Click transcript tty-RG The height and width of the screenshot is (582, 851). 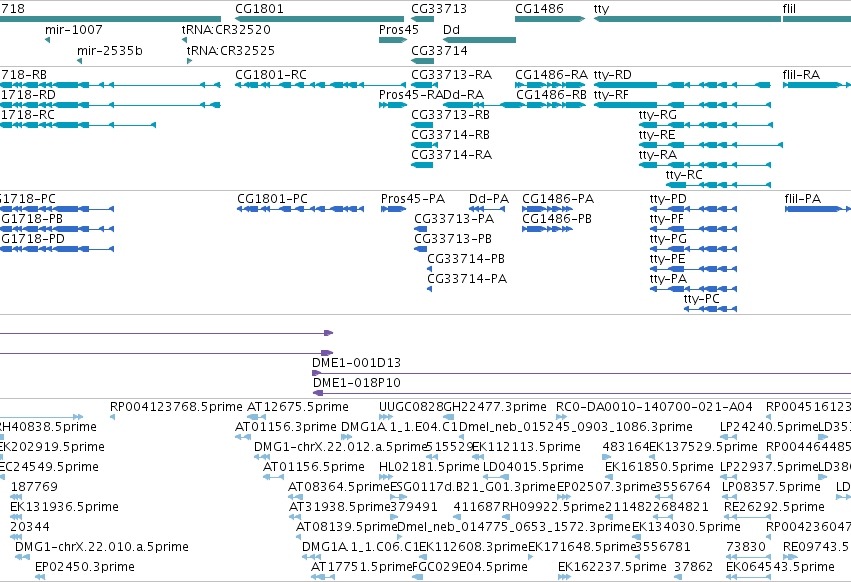coord(706,125)
